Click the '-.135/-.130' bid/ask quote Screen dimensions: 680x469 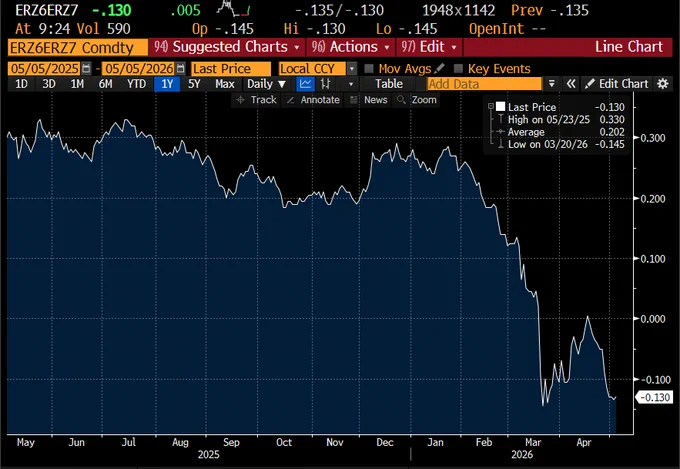coord(339,10)
